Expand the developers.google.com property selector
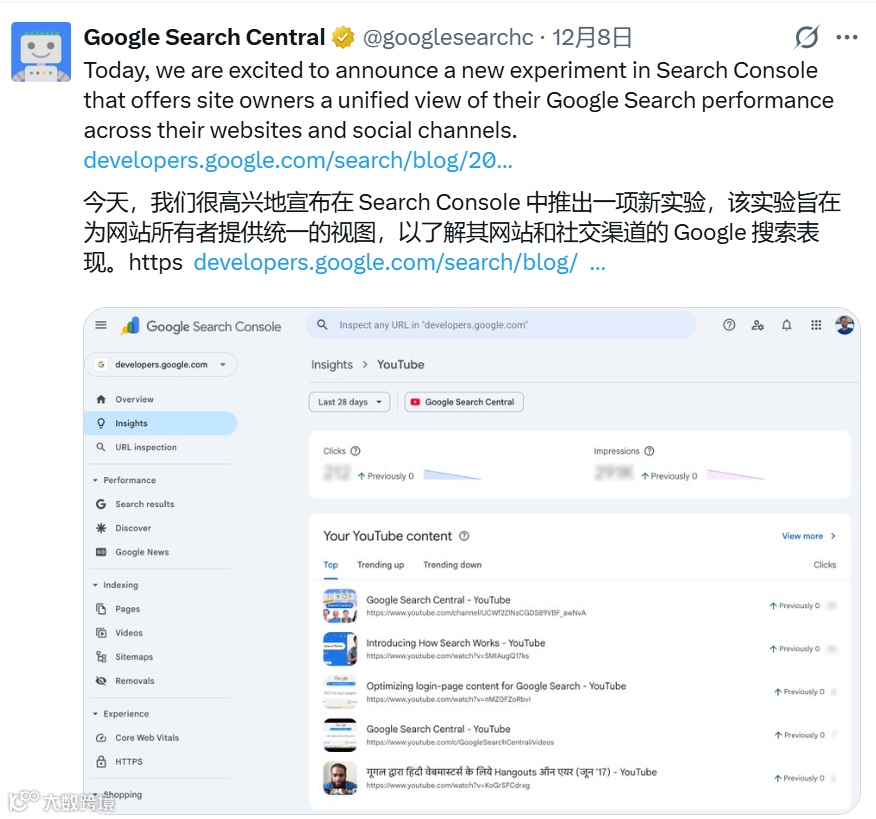This screenshot has height=819, width=876. coord(161,365)
